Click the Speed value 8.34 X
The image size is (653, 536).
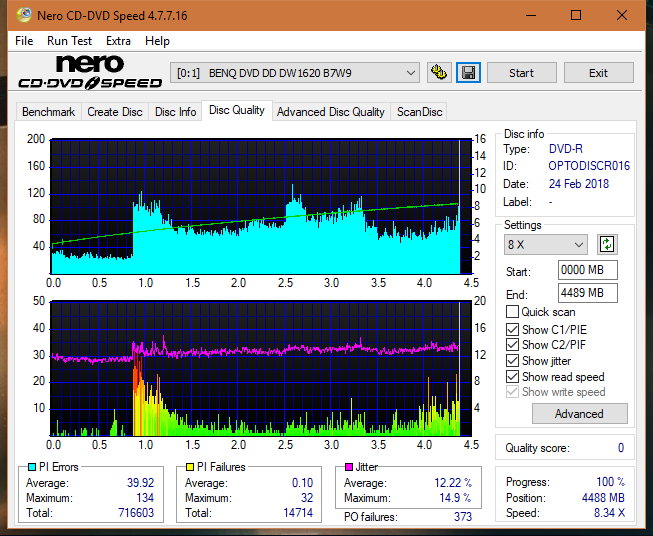click(x=609, y=513)
